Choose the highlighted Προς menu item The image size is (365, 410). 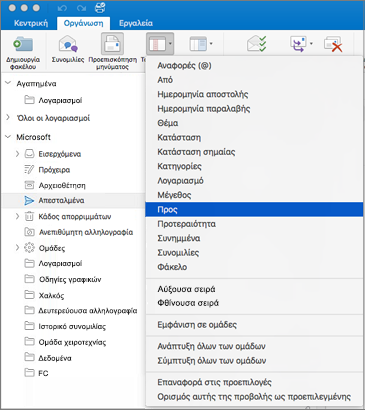point(254,209)
